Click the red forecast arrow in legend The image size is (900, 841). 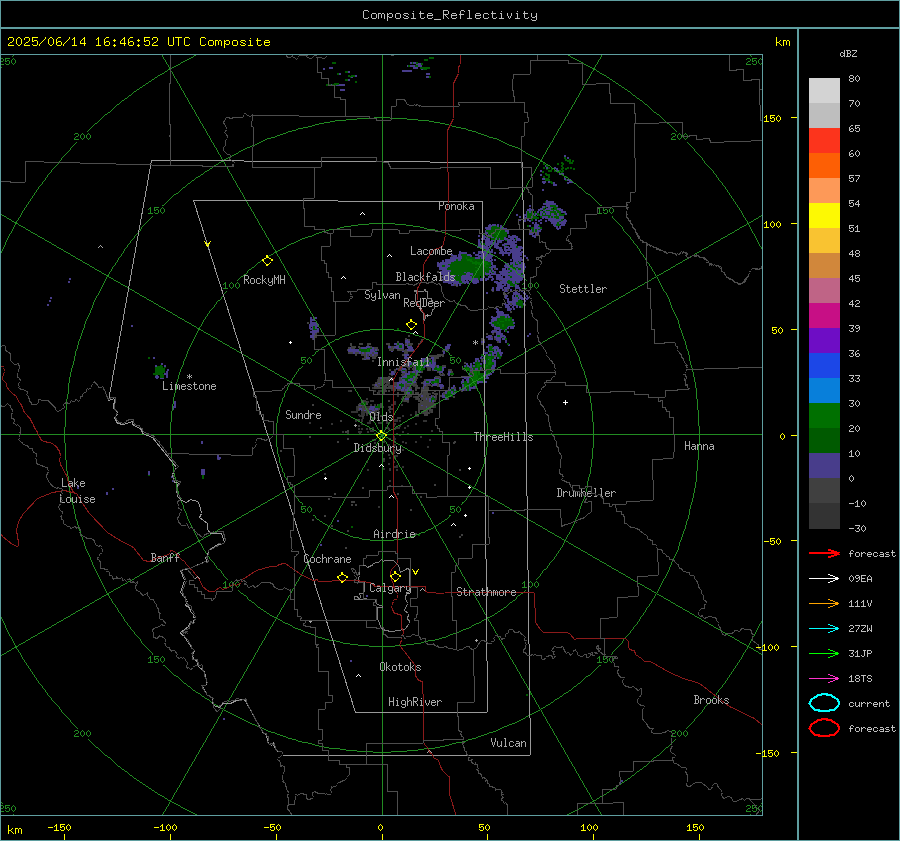(824, 553)
